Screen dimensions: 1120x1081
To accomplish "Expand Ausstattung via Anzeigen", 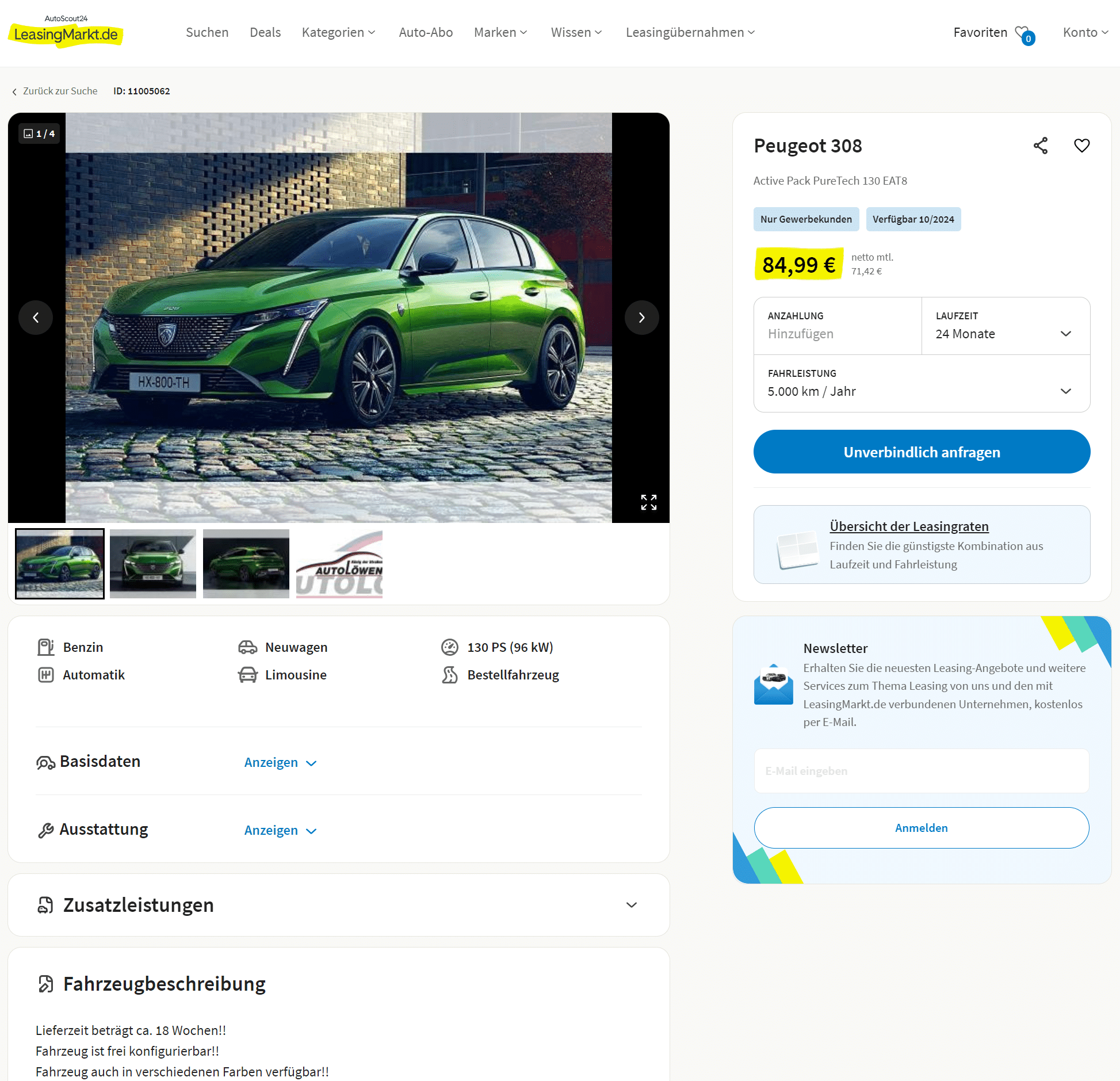I will (281, 830).
